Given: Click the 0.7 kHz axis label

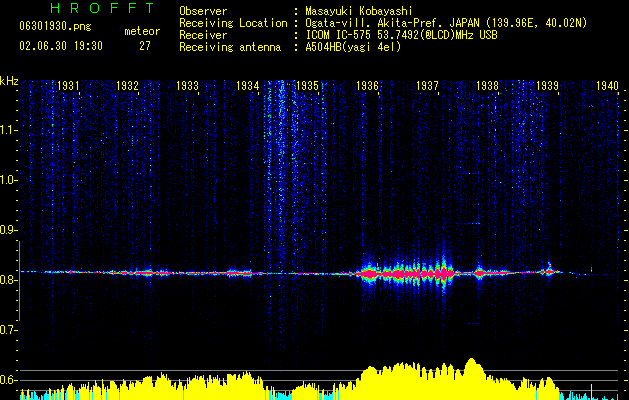Looking at the screenshot, I should coord(9,330).
